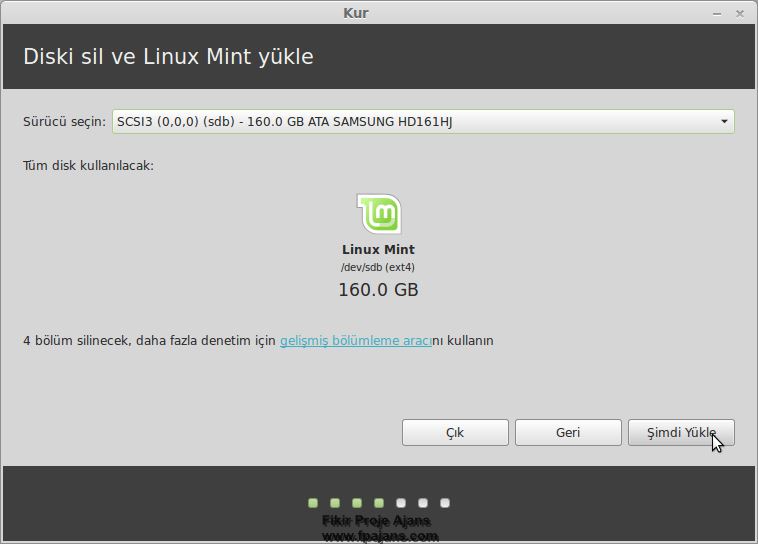This screenshot has width=758, height=544.
Task: Click the 160.0 GB size label
Action: pos(378,290)
